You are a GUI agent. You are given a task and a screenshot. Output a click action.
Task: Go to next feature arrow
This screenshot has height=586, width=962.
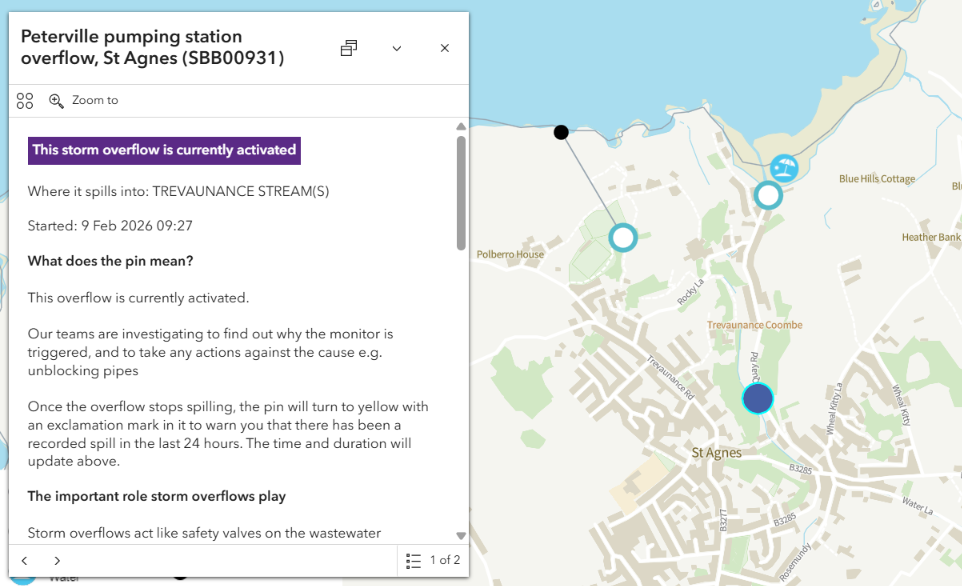(57, 561)
